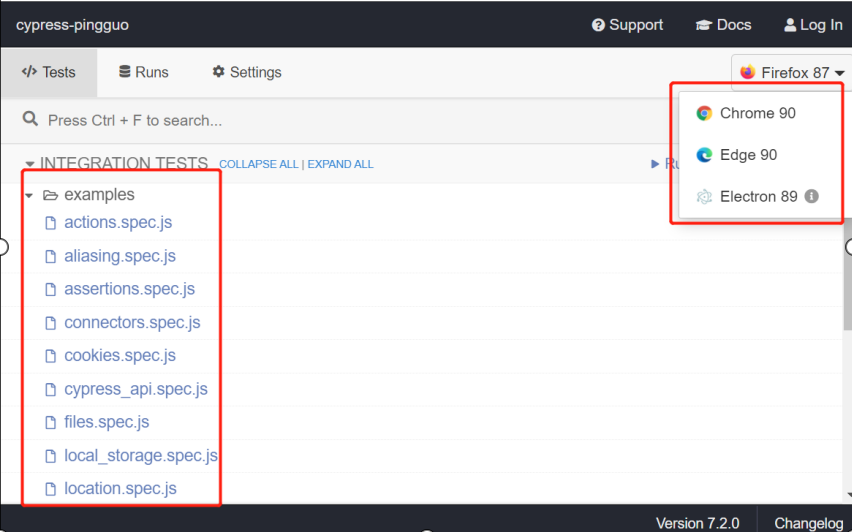Click the Docs graduation cap icon
The image size is (852, 532).
[x=704, y=25]
